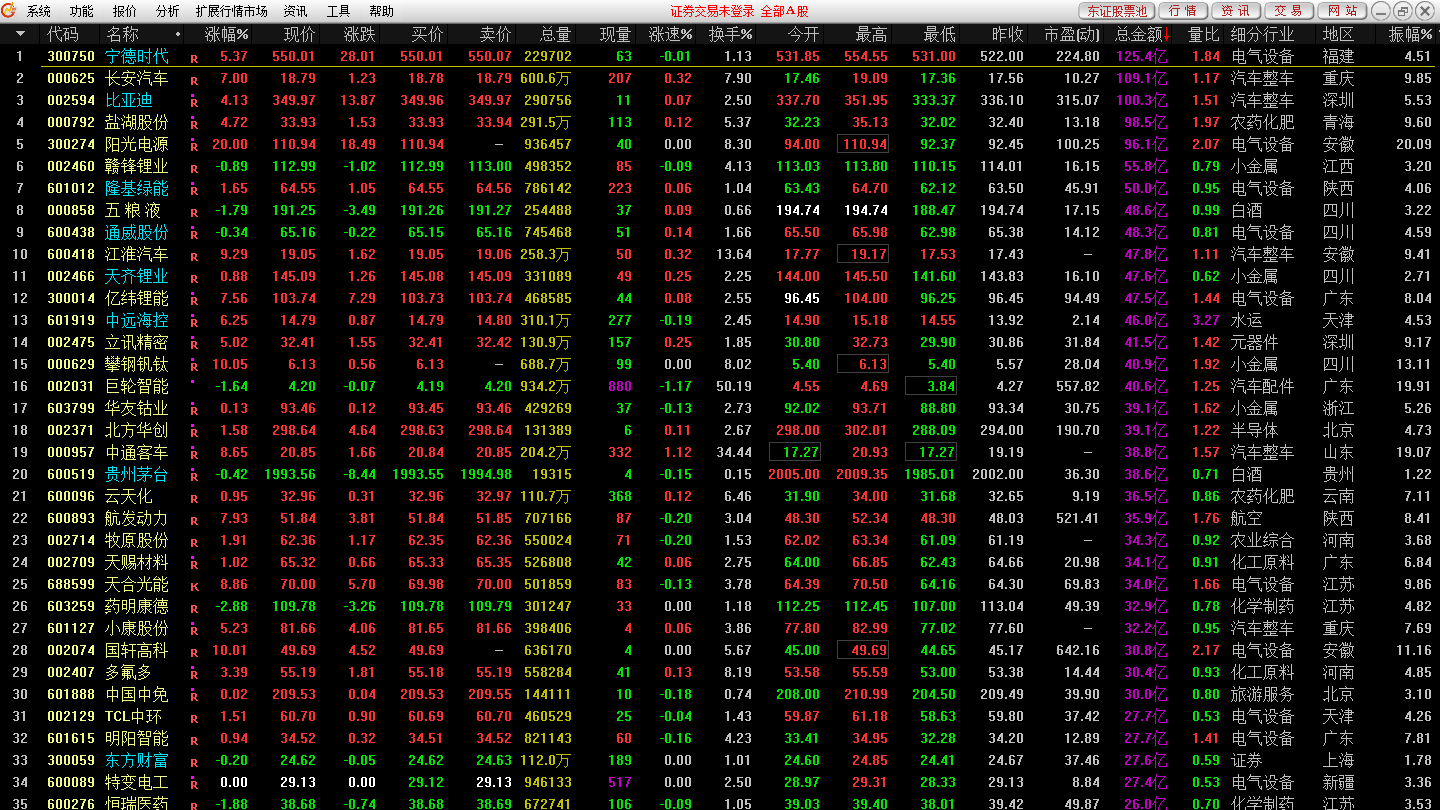Select the 宁德时代 stock row
The height and width of the screenshot is (810, 1440).
[x=720, y=57]
